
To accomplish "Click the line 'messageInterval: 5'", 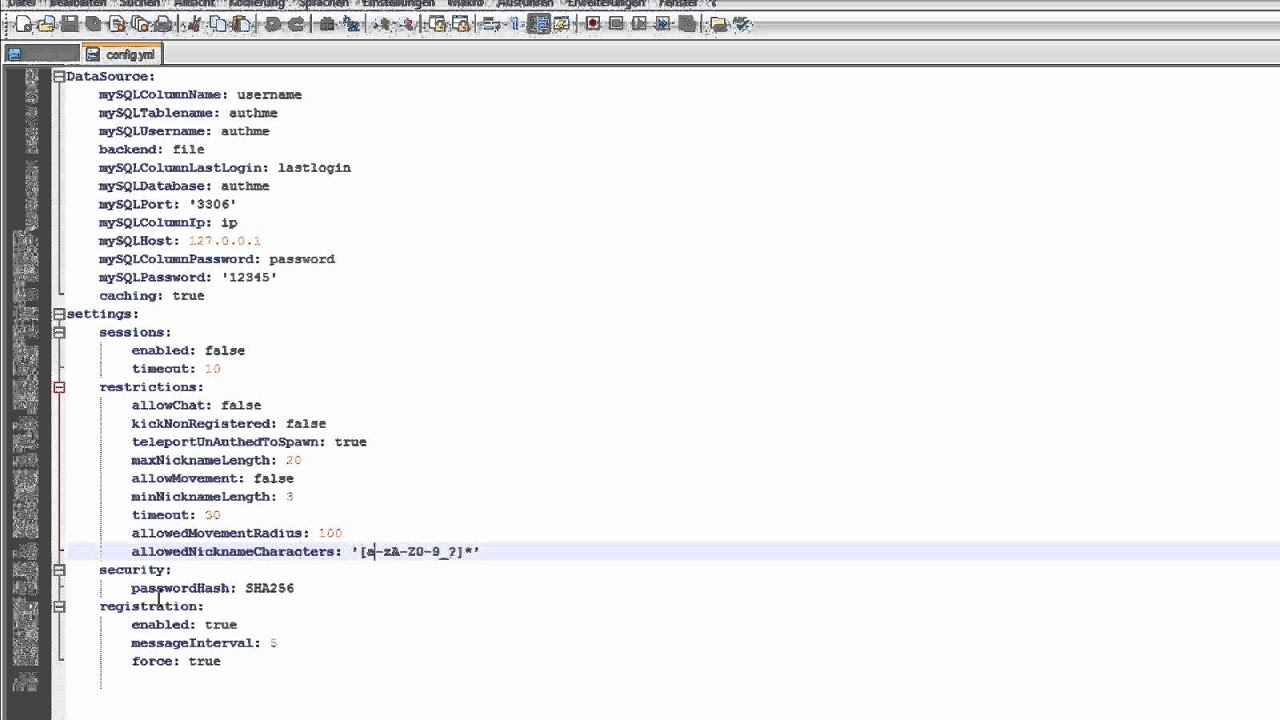I will point(204,643).
